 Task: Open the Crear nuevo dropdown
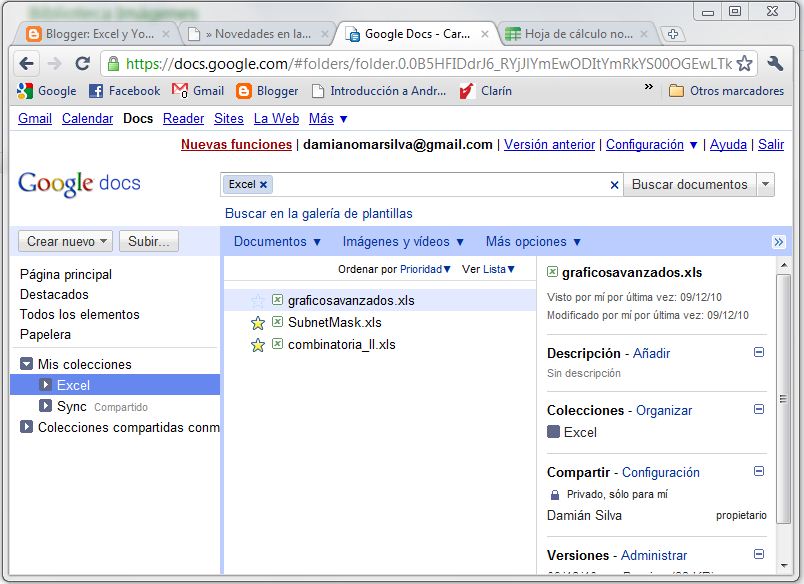point(66,241)
